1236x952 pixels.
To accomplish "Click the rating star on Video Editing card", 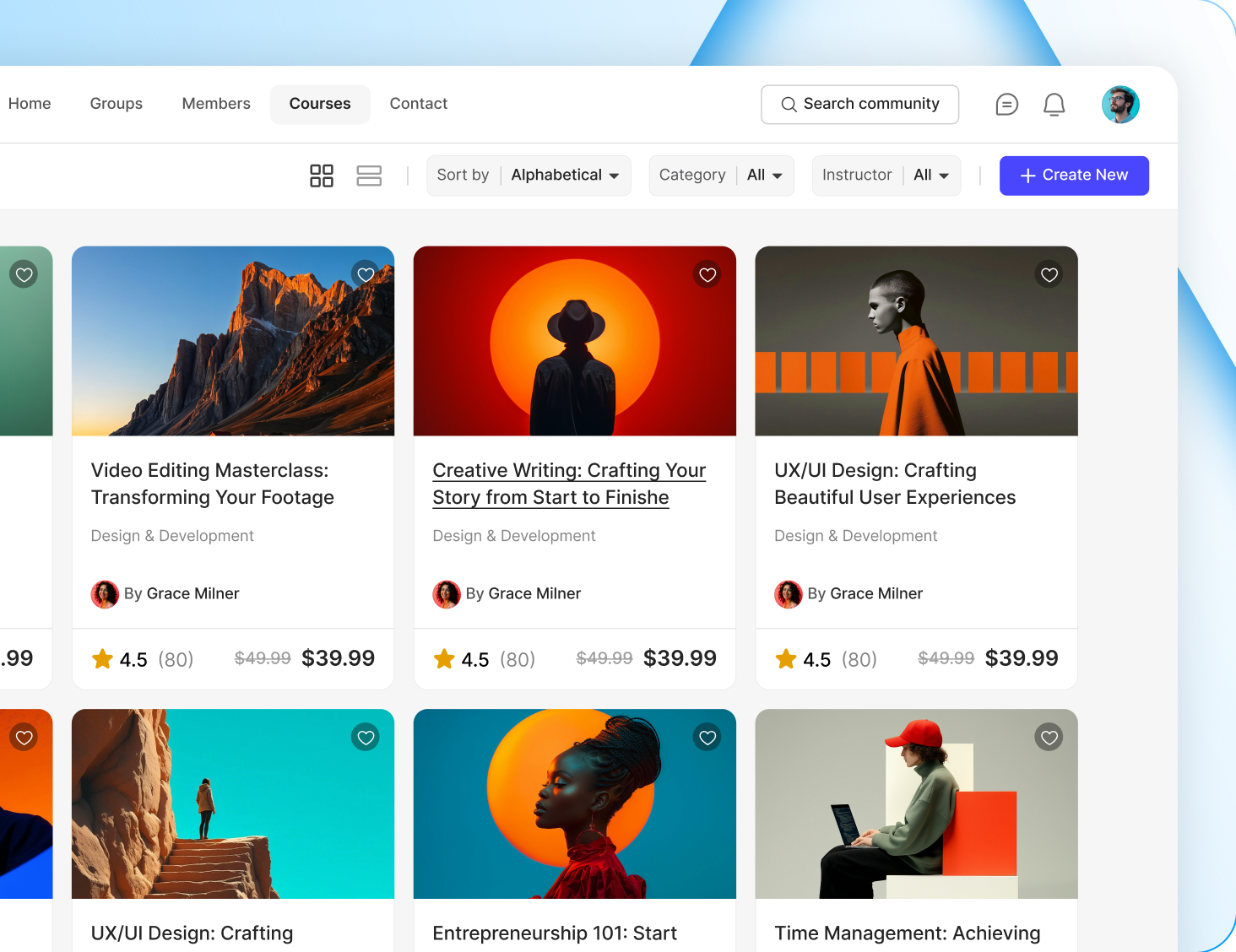I will [103, 659].
